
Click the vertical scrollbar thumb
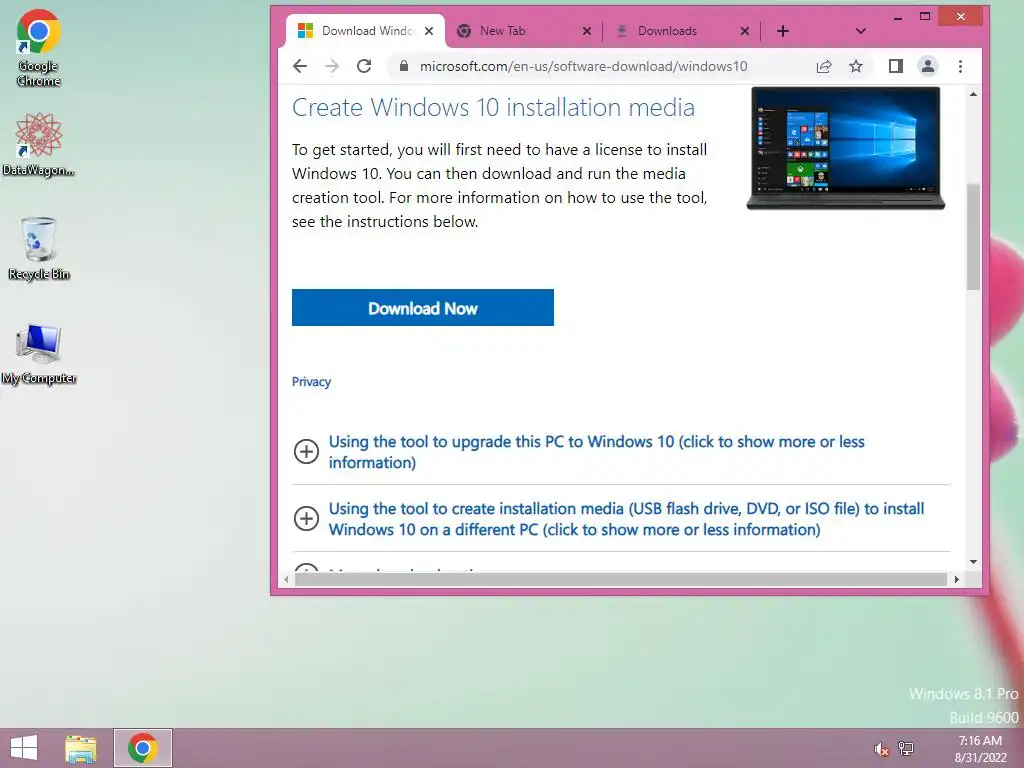click(x=973, y=236)
